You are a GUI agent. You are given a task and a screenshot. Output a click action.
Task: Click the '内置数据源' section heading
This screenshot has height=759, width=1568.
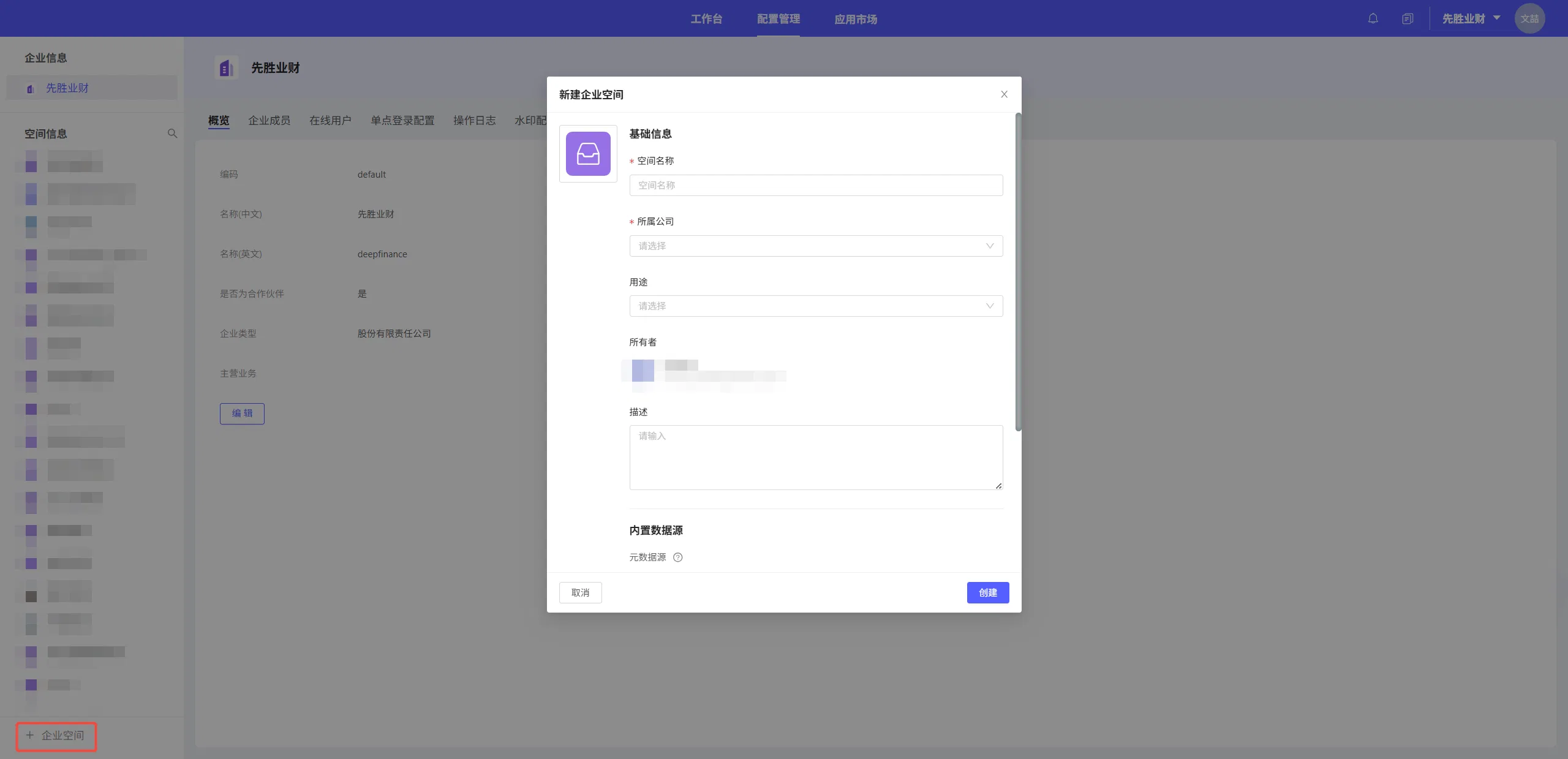click(x=656, y=531)
